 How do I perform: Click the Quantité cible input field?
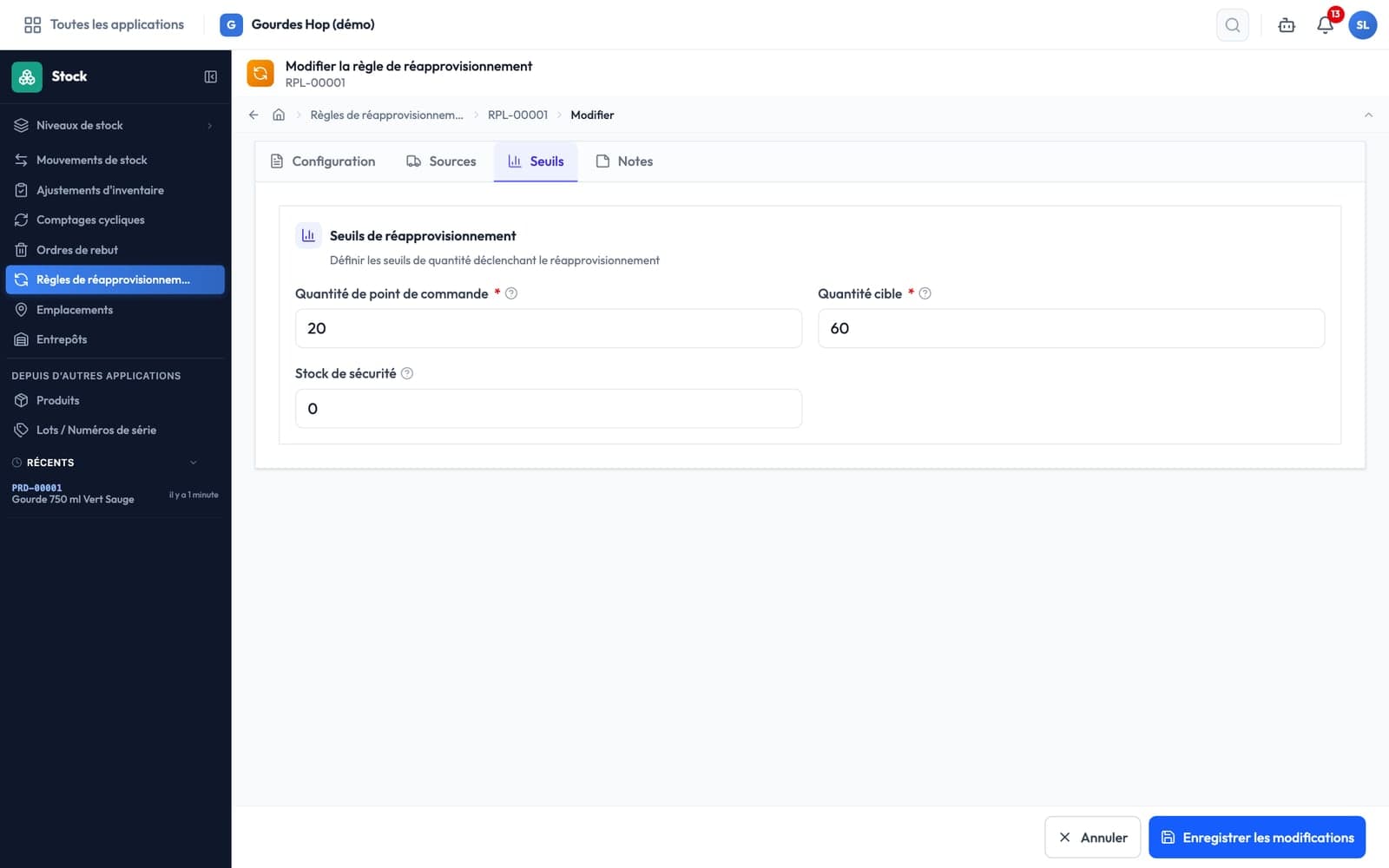pos(1071,328)
